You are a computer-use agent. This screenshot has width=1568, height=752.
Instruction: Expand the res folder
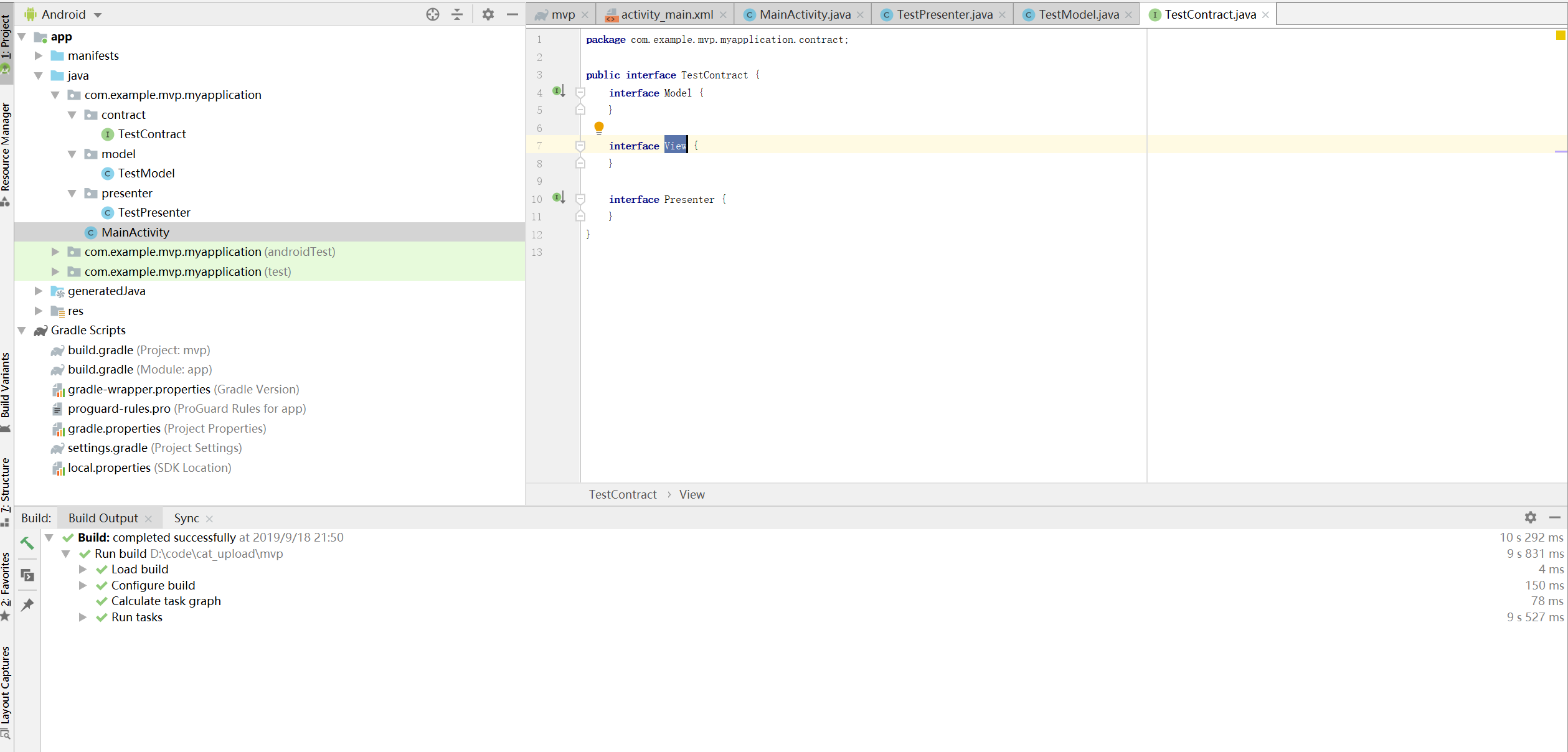pyautogui.click(x=39, y=311)
